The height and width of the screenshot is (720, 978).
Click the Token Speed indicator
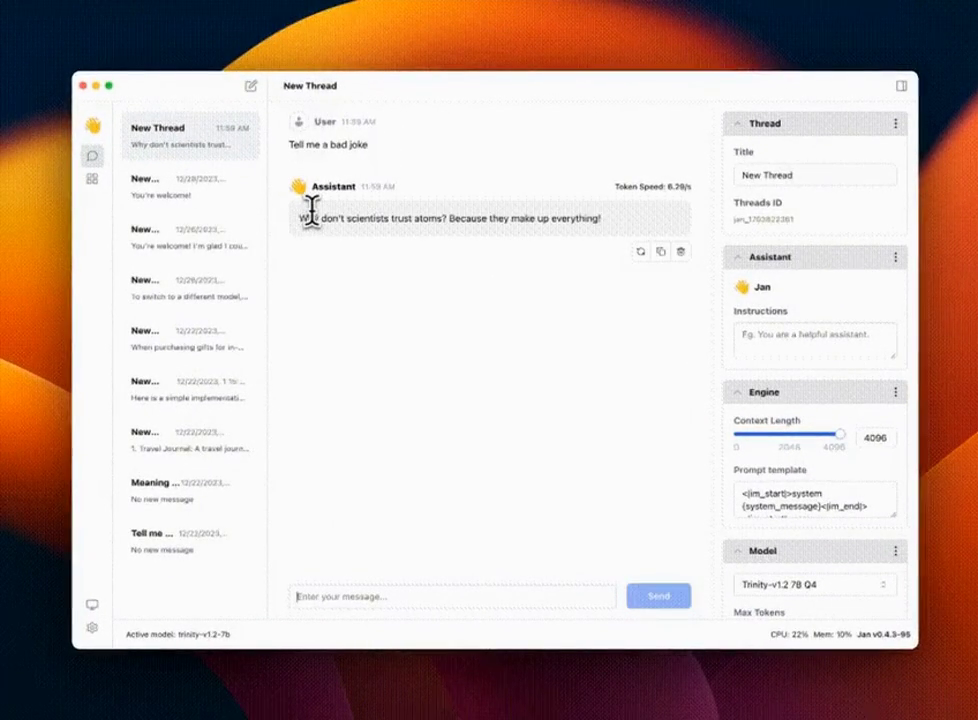coord(653,187)
